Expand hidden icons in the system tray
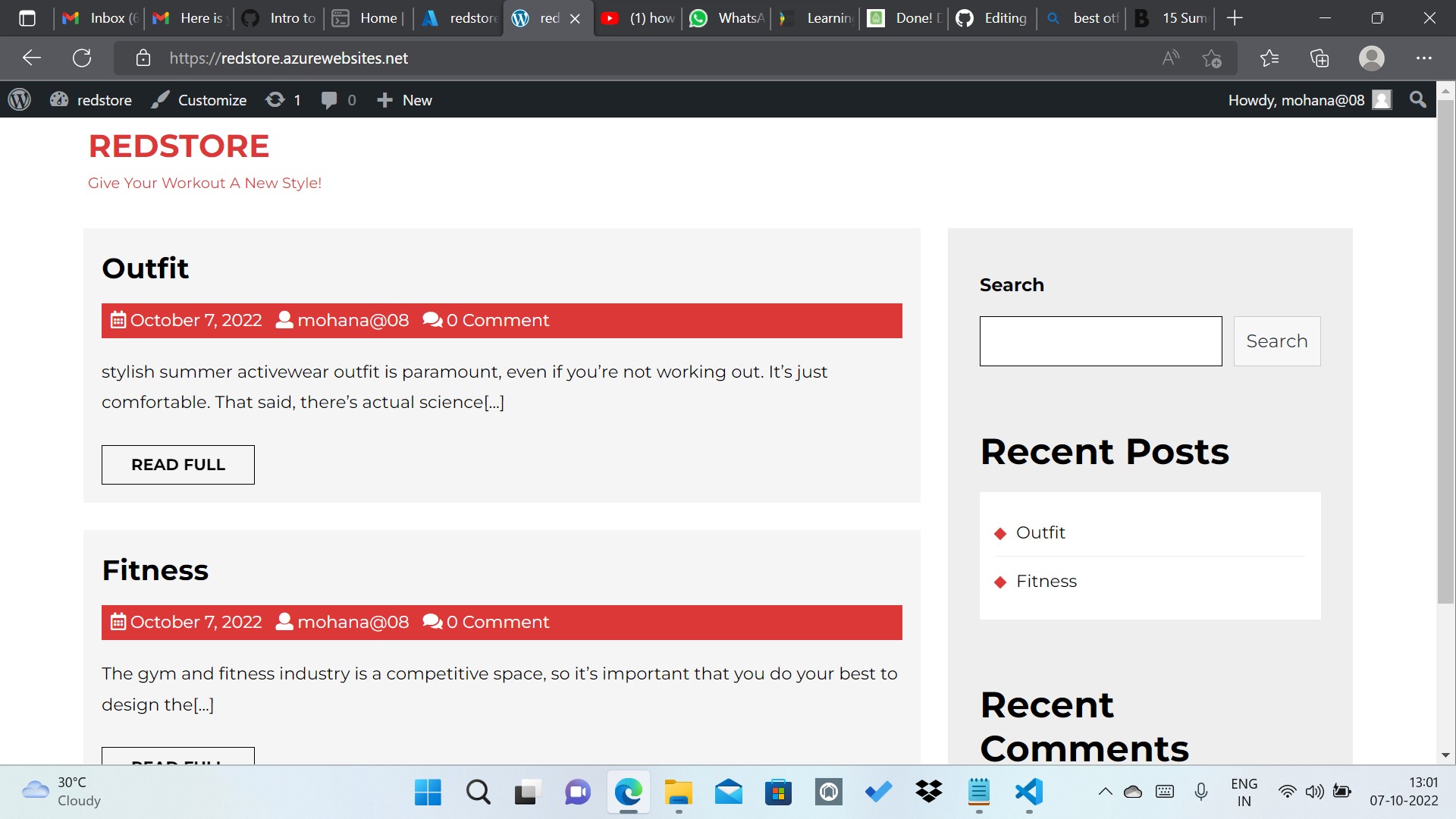1456x819 pixels. 1105,792
